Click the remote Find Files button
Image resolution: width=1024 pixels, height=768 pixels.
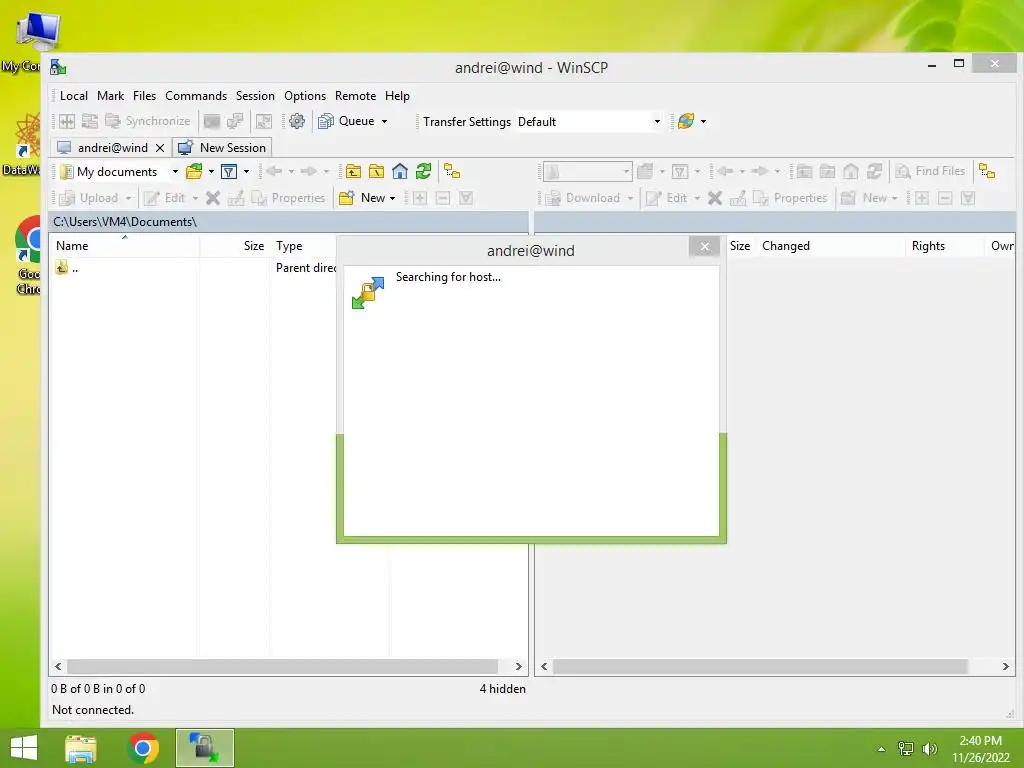point(931,171)
